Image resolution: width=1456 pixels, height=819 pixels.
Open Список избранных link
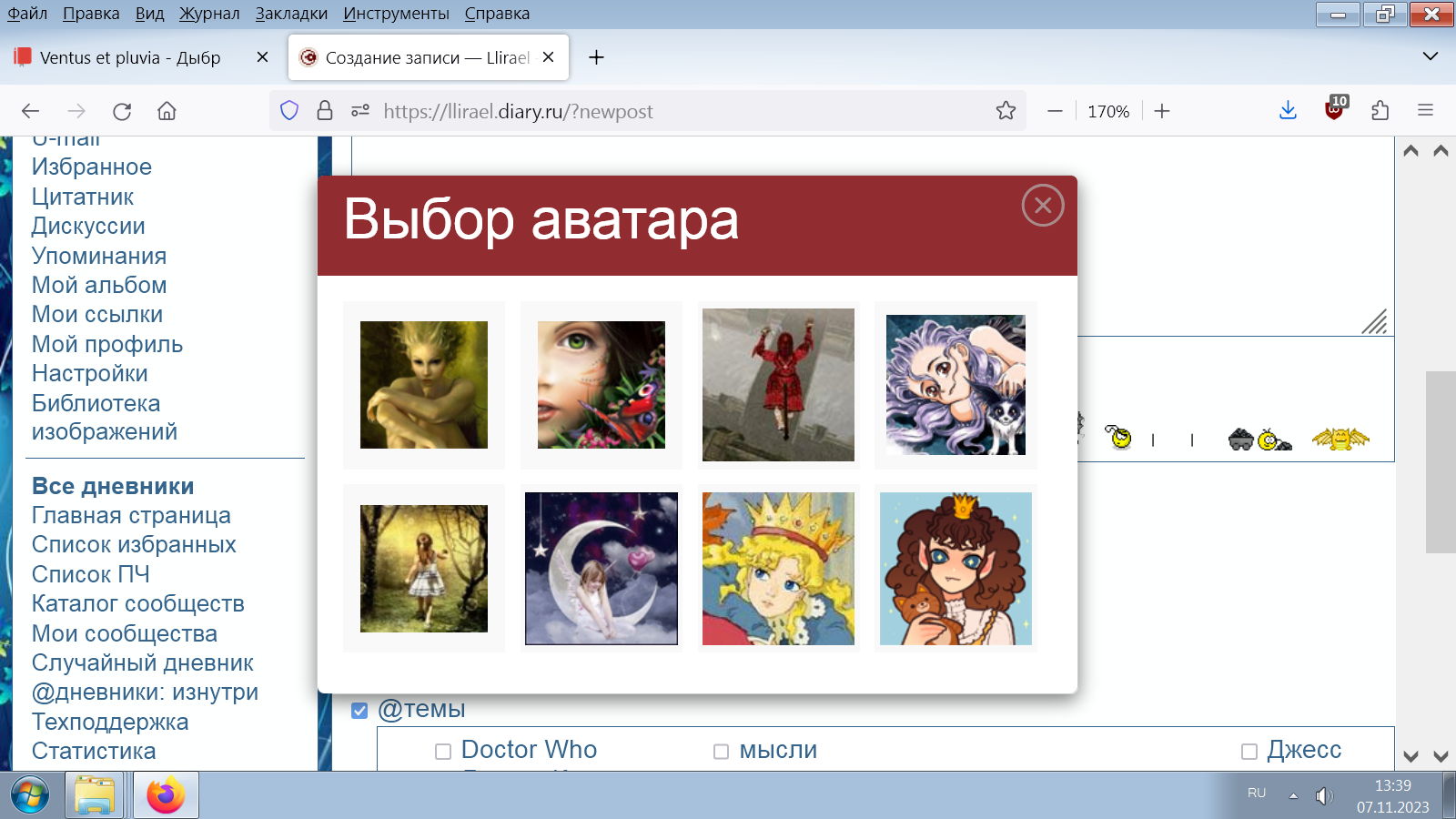pos(134,544)
